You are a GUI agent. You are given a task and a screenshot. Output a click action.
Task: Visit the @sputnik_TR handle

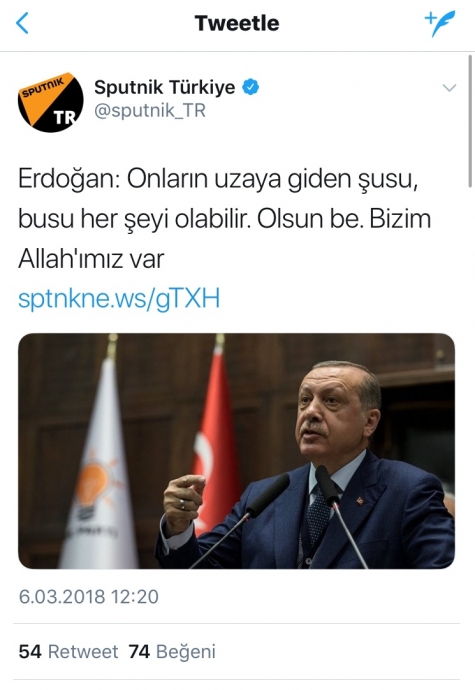(x=150, y=110)
